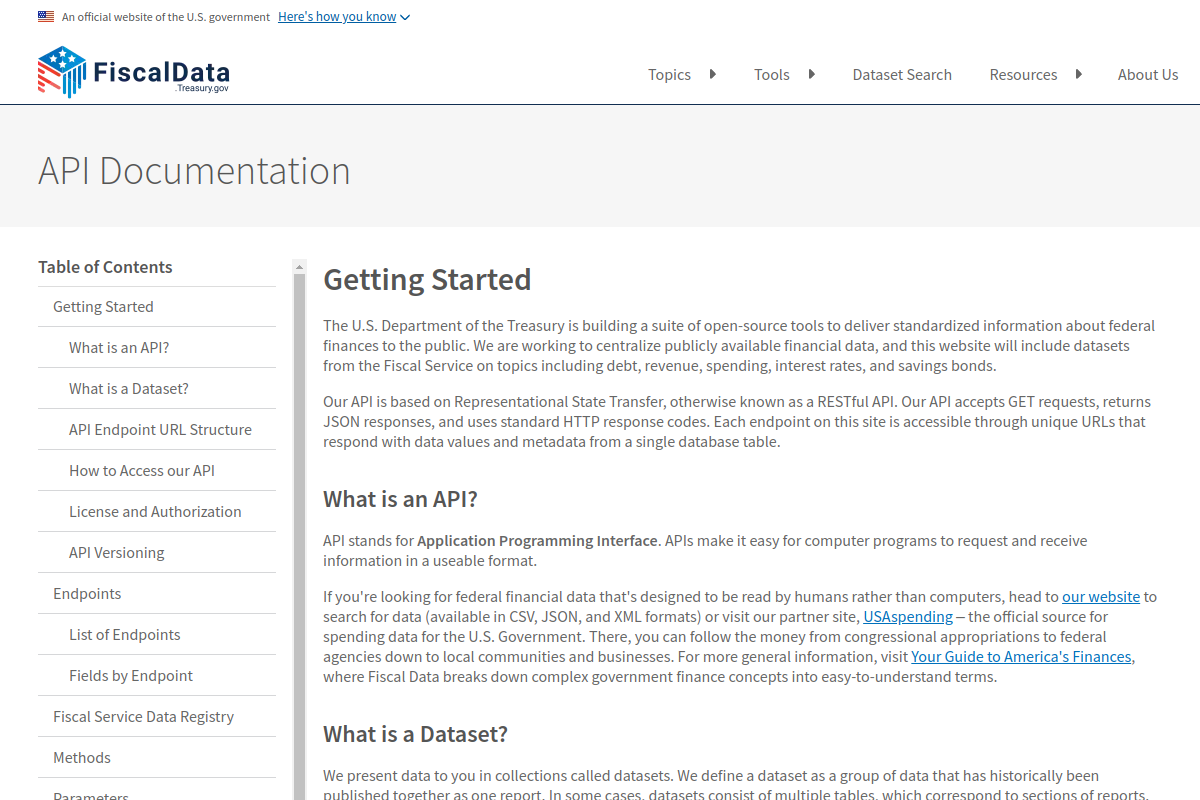Image resolution: width=1200 pixels, height=800 pixels.
Task: Click the "API Documentation" page title
Action: coord(194,171)
